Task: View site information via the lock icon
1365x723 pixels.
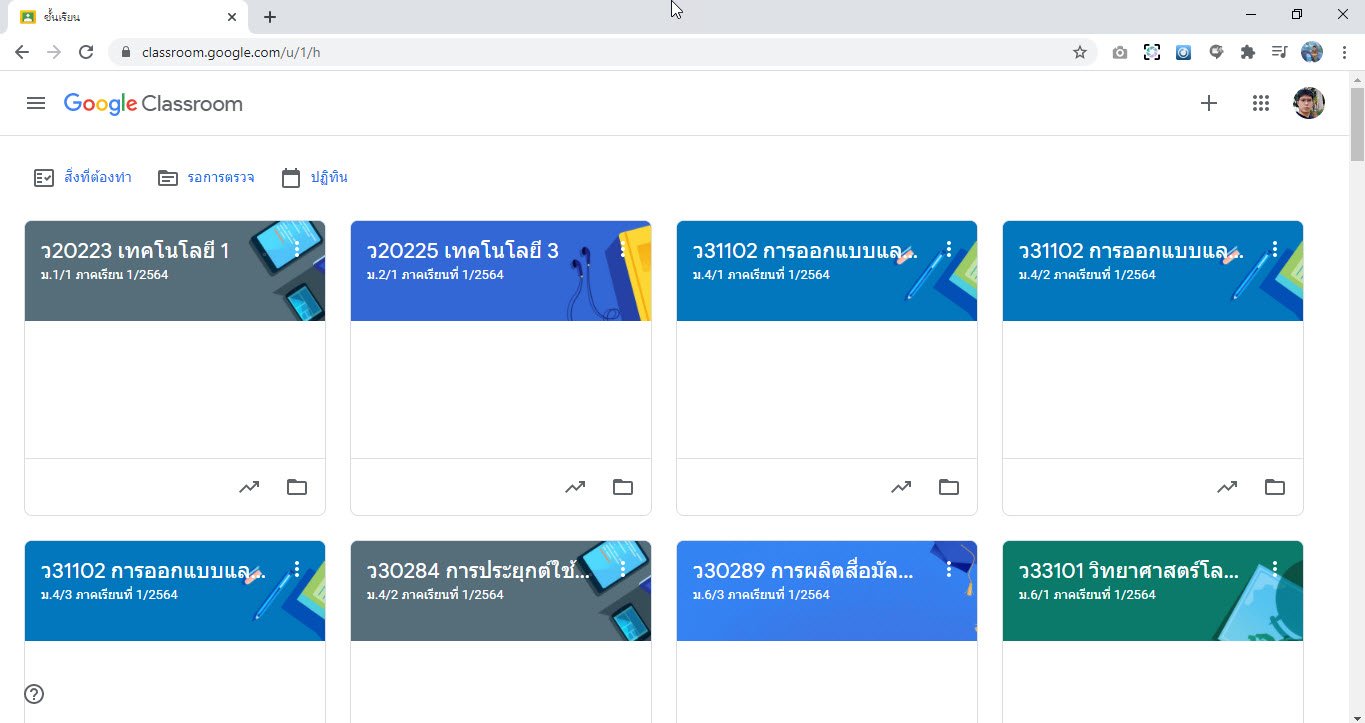Action: click(126, 52)
